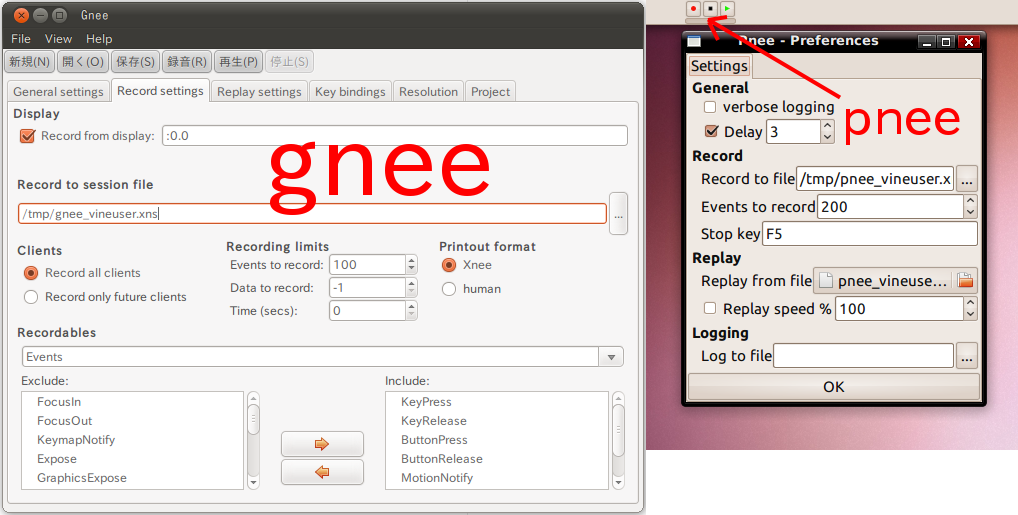Switch to Project tab
Viewport: 1018px width, 515px height.
(490, 92)
